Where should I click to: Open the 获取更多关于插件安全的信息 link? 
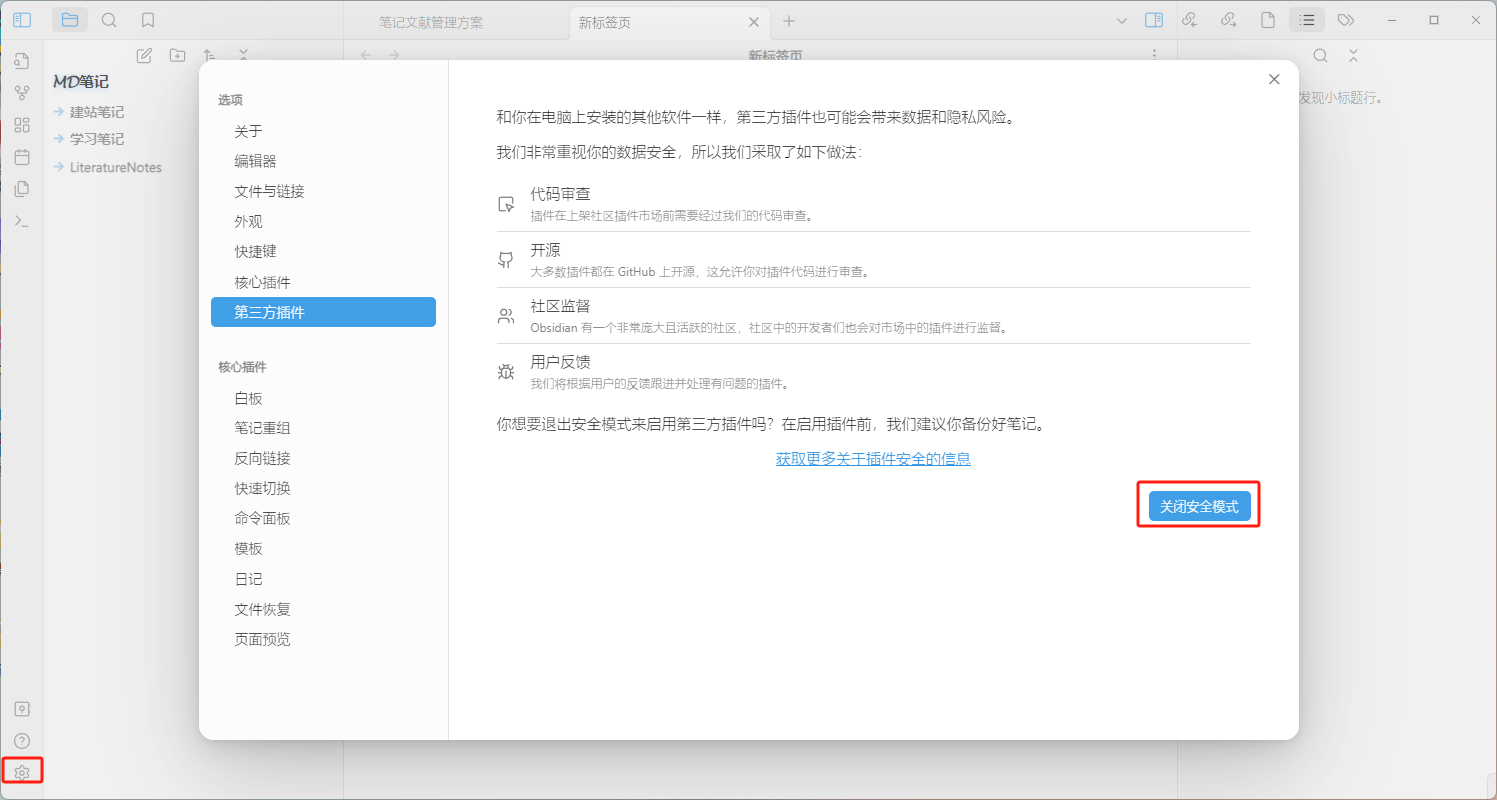[x=873, y=459]
